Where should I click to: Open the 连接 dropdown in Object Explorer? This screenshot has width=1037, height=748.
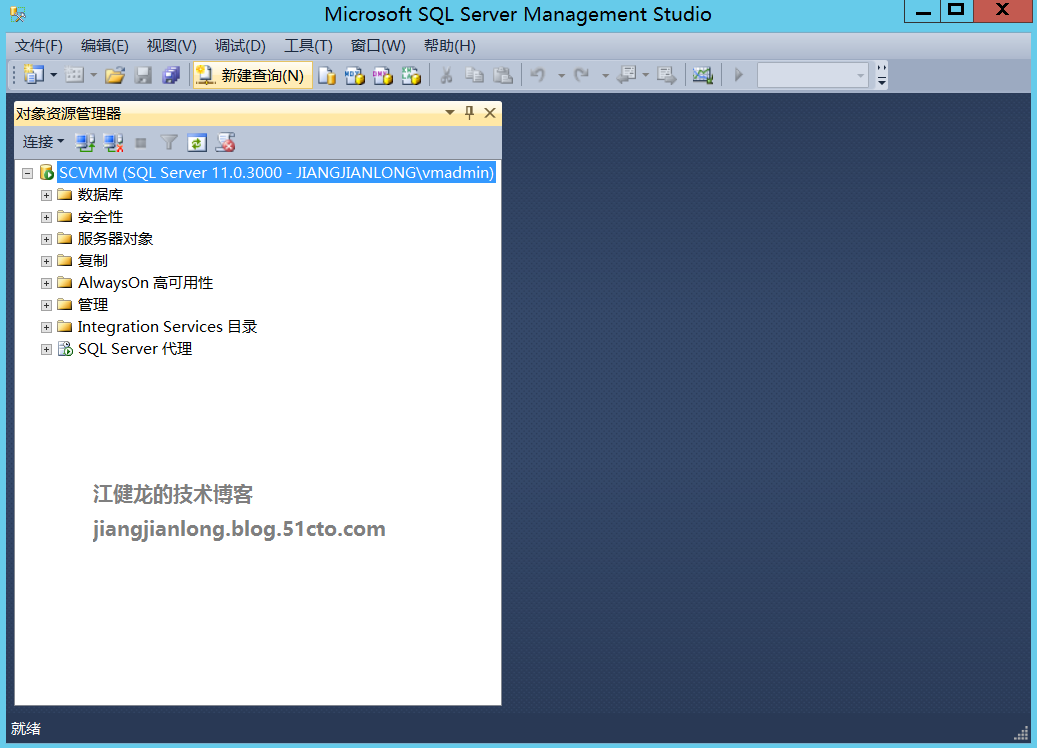(x=43, y=142)
